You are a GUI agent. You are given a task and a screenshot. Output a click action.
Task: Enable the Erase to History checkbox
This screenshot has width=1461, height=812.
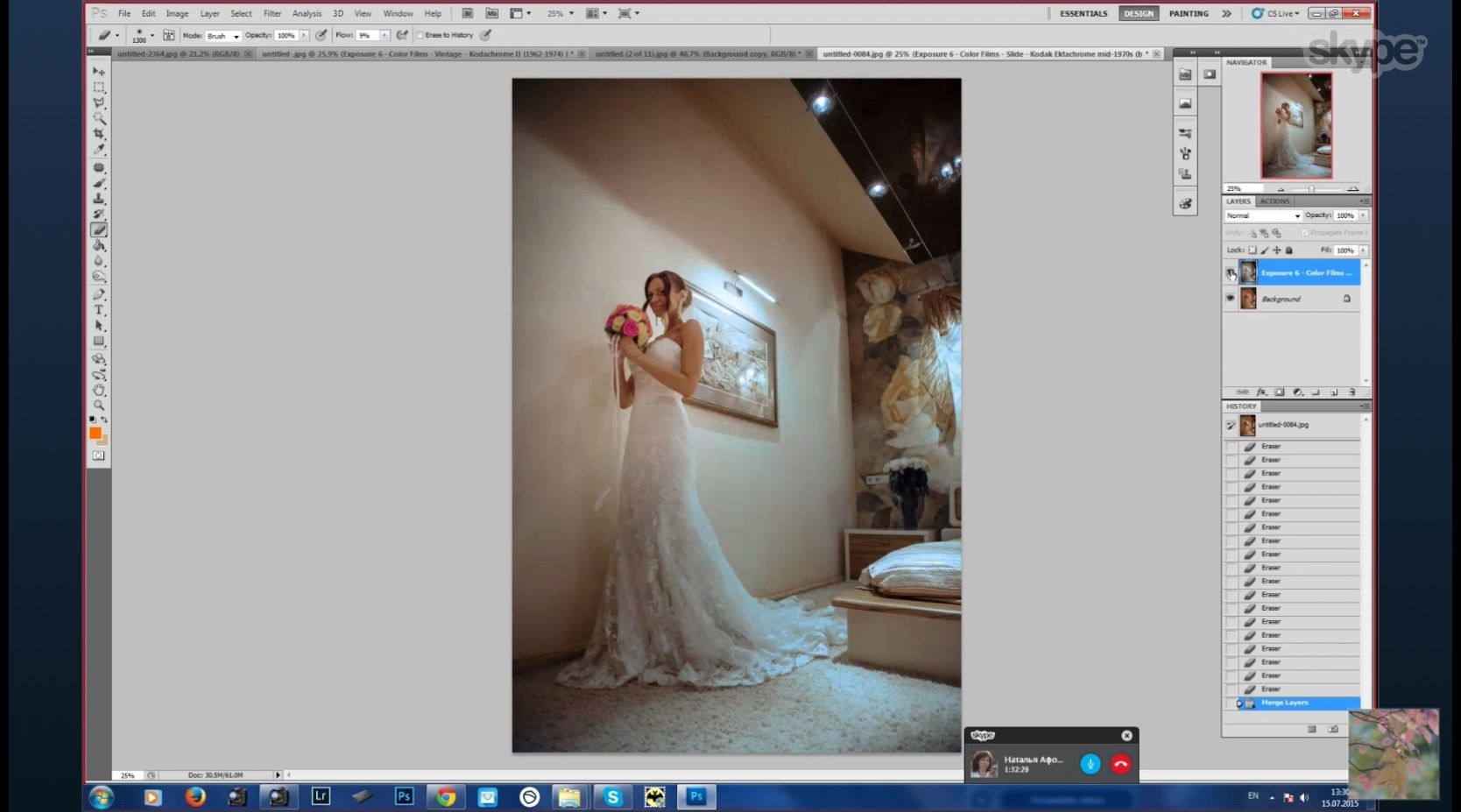420,35
